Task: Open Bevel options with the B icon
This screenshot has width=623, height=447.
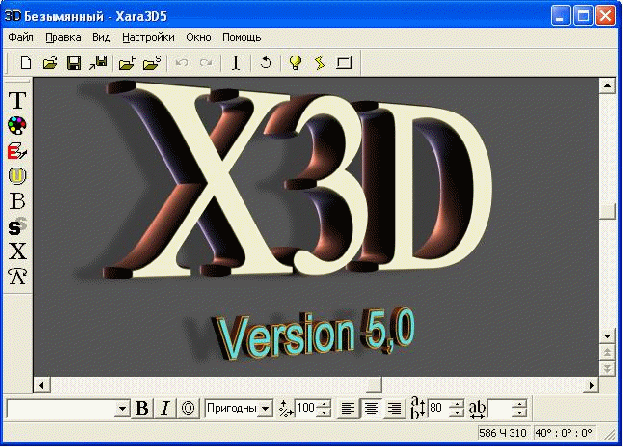Action: click(17, 201)
